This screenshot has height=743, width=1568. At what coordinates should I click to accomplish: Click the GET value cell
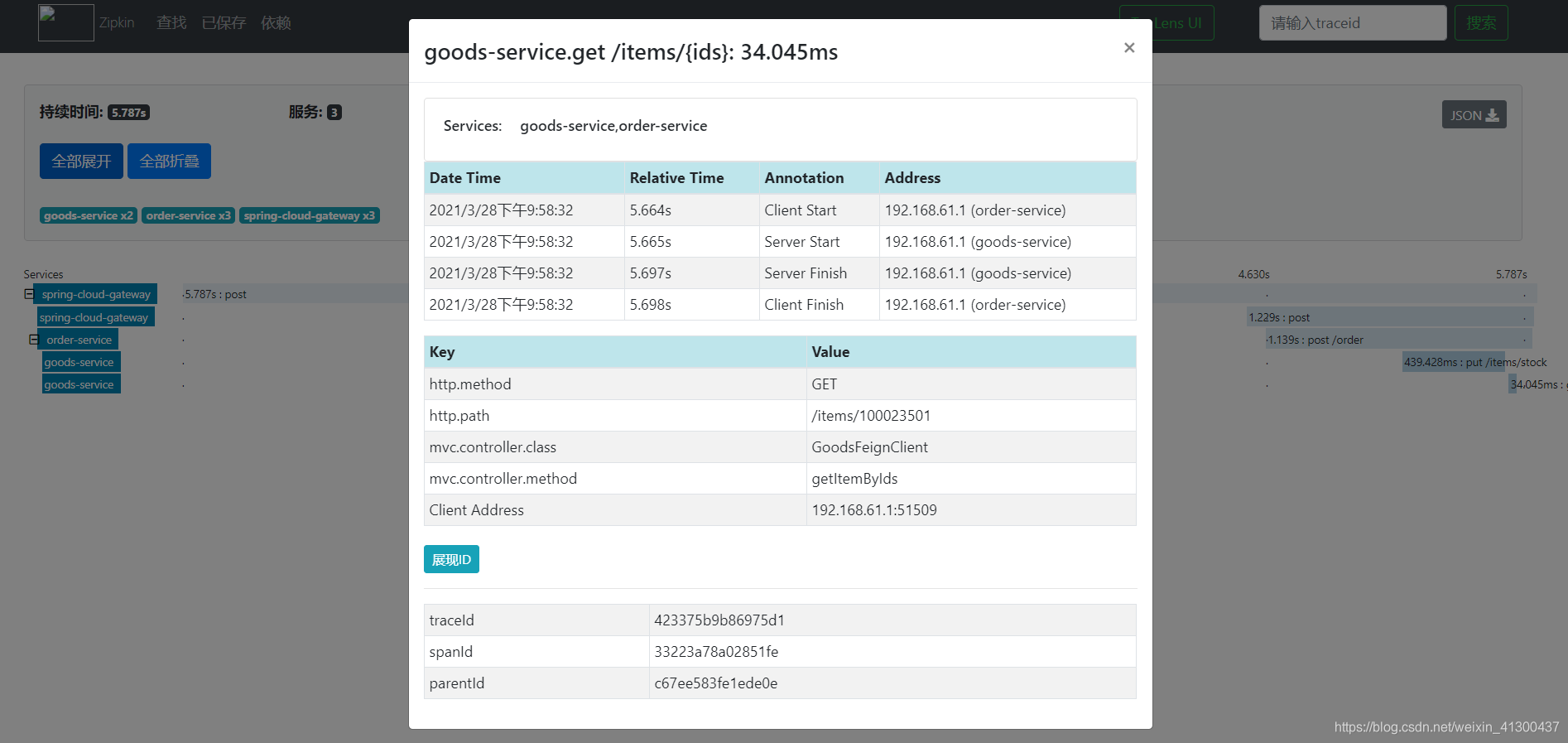(971, 384)
